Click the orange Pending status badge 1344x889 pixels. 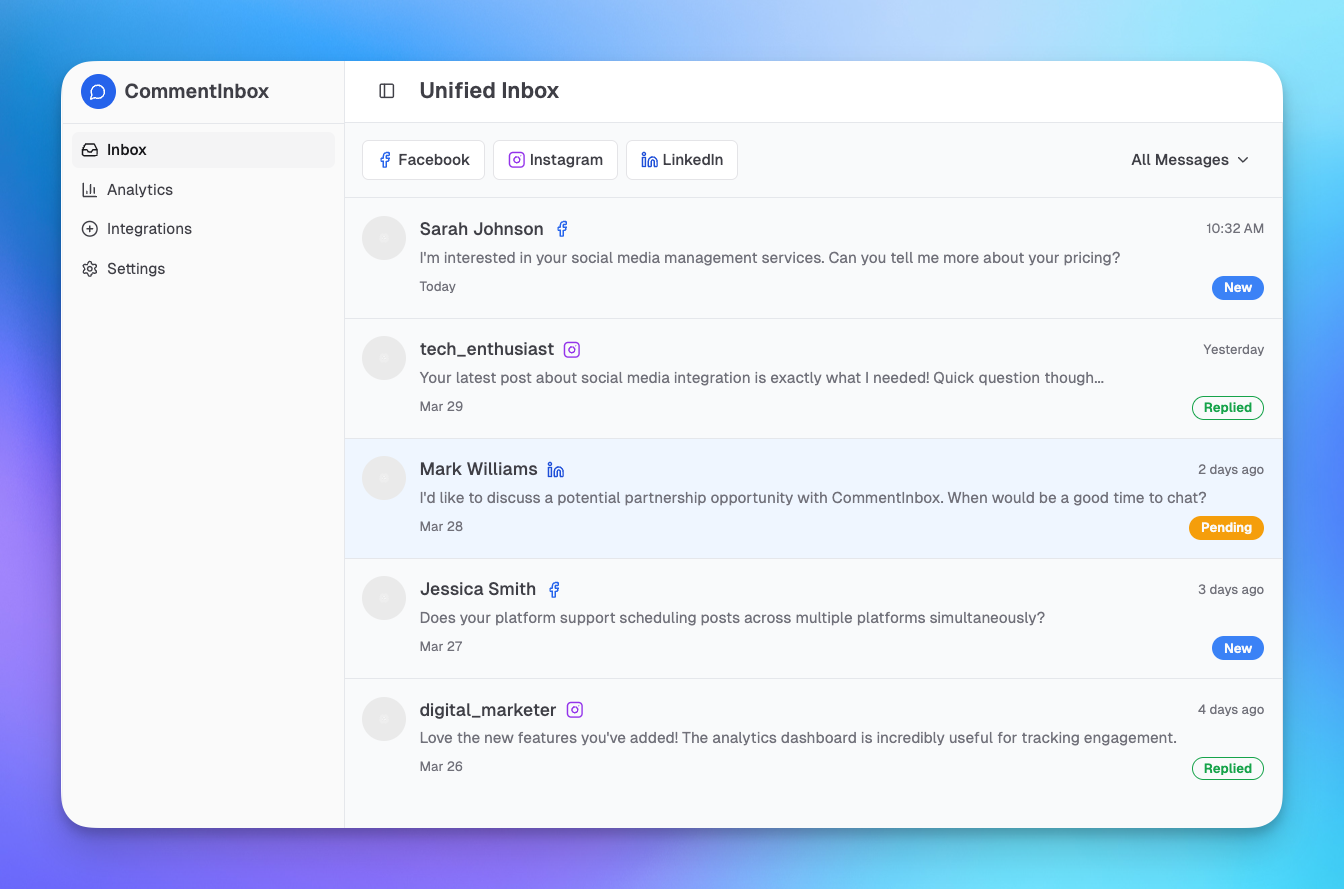pos(1226,527)
